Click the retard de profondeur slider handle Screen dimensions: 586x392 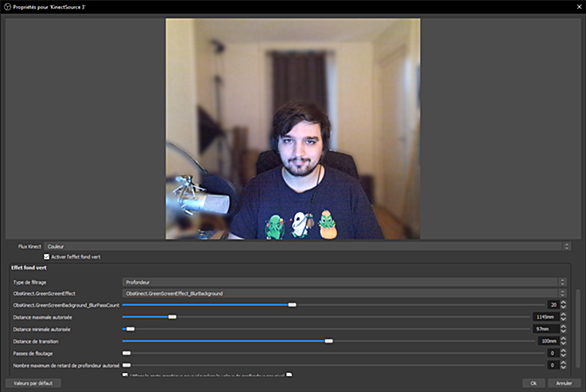coord(127,365)
